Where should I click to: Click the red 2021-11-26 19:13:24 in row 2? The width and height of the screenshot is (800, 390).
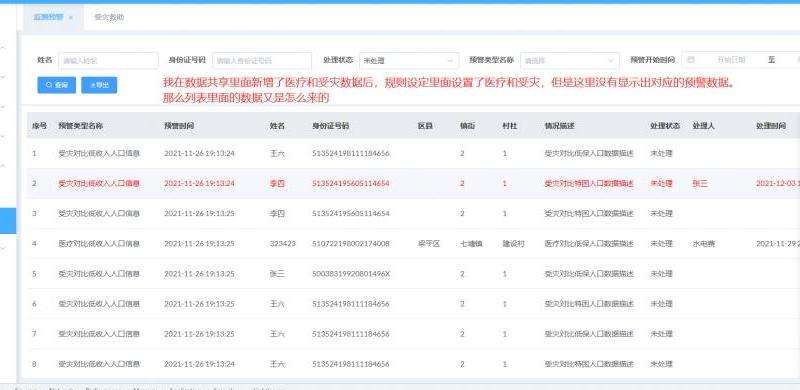point(199,183)
